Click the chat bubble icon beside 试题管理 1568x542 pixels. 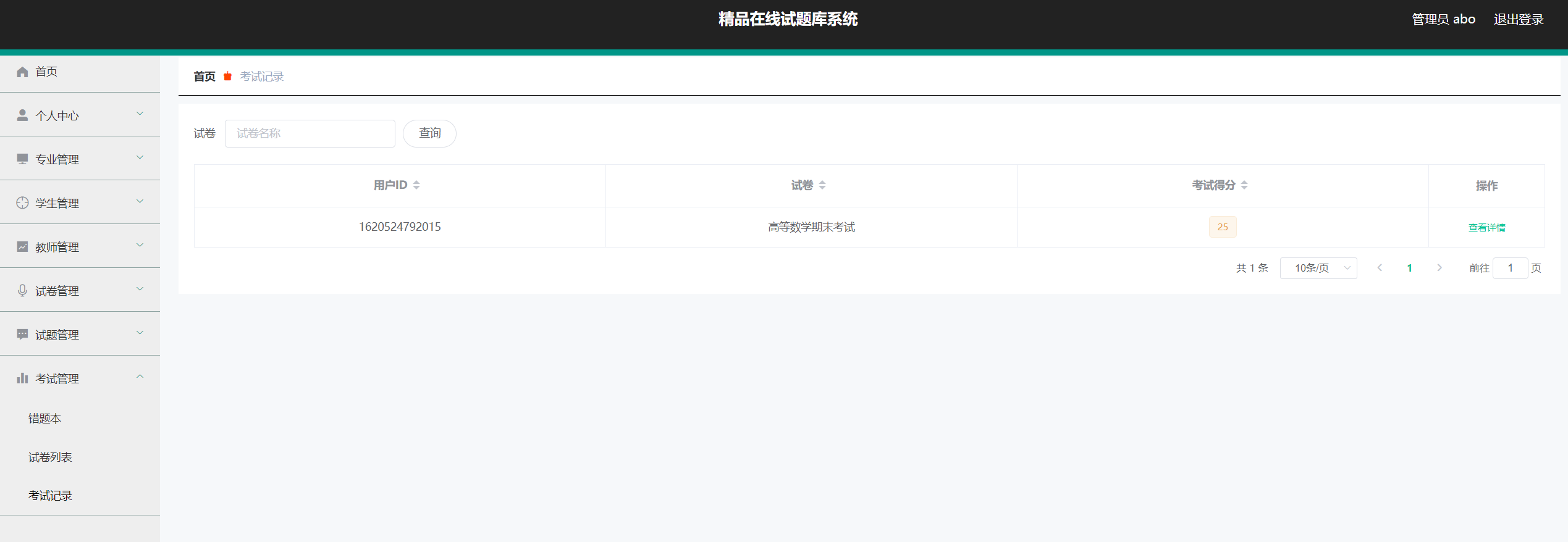[x=22, y=335]
